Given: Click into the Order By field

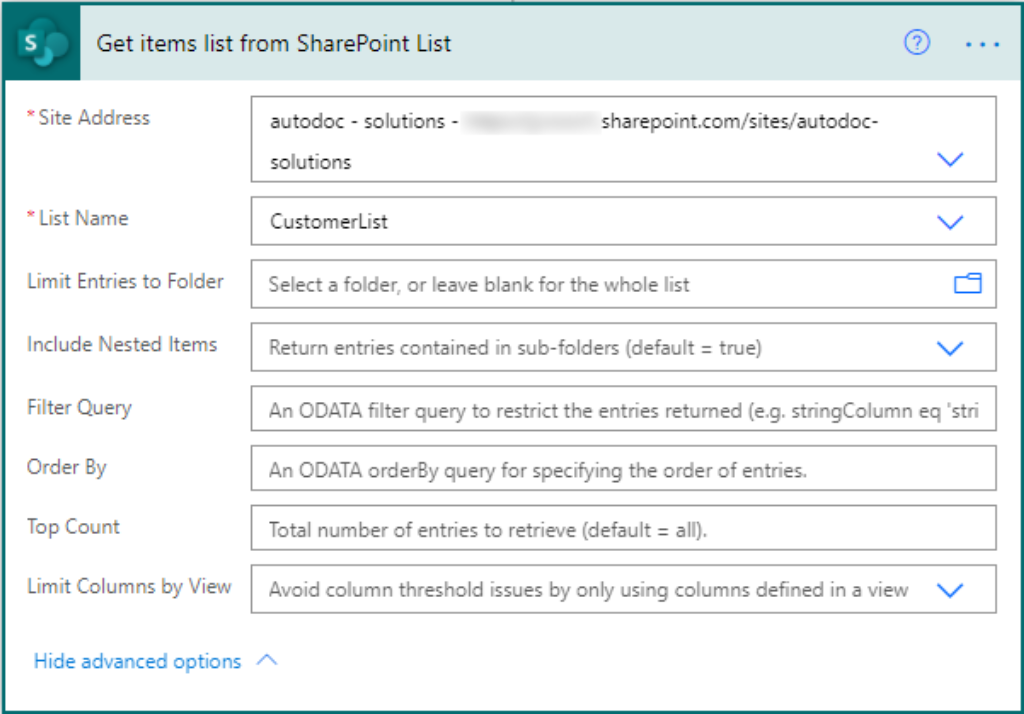Looking at the screenshot, I should tap(622, 470).
